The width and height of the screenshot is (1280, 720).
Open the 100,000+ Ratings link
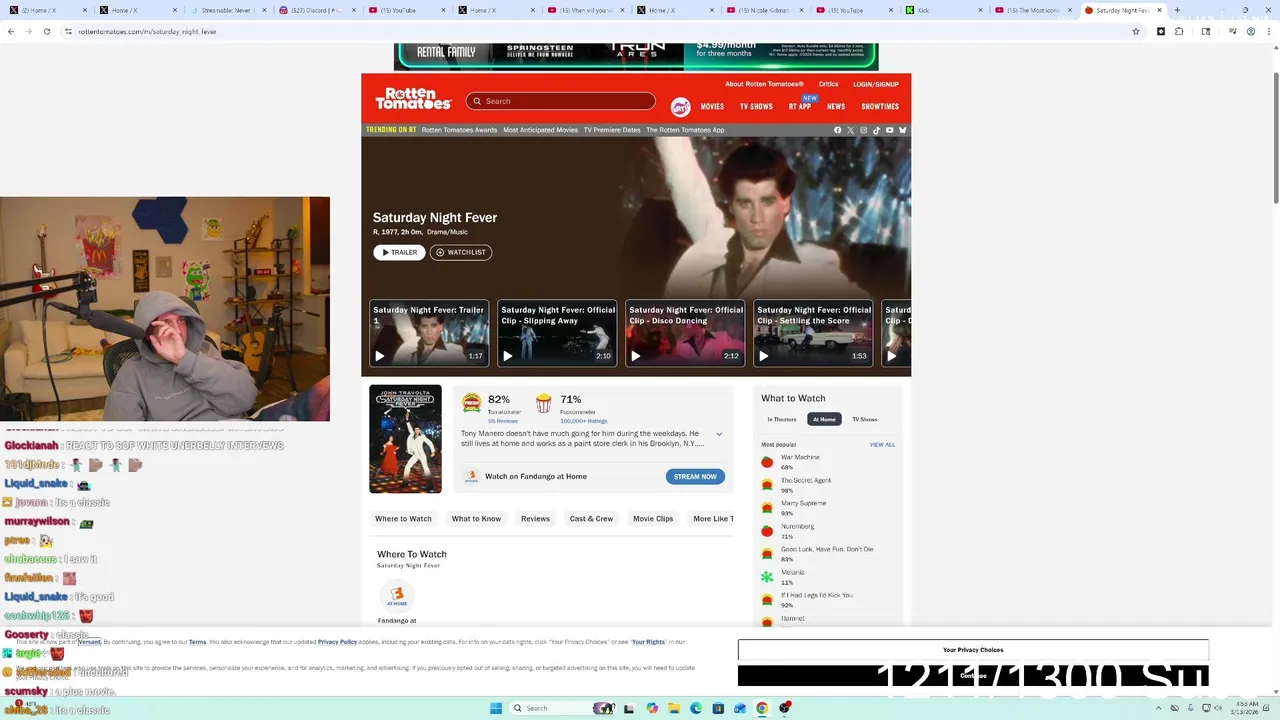[x=583, y=421]
